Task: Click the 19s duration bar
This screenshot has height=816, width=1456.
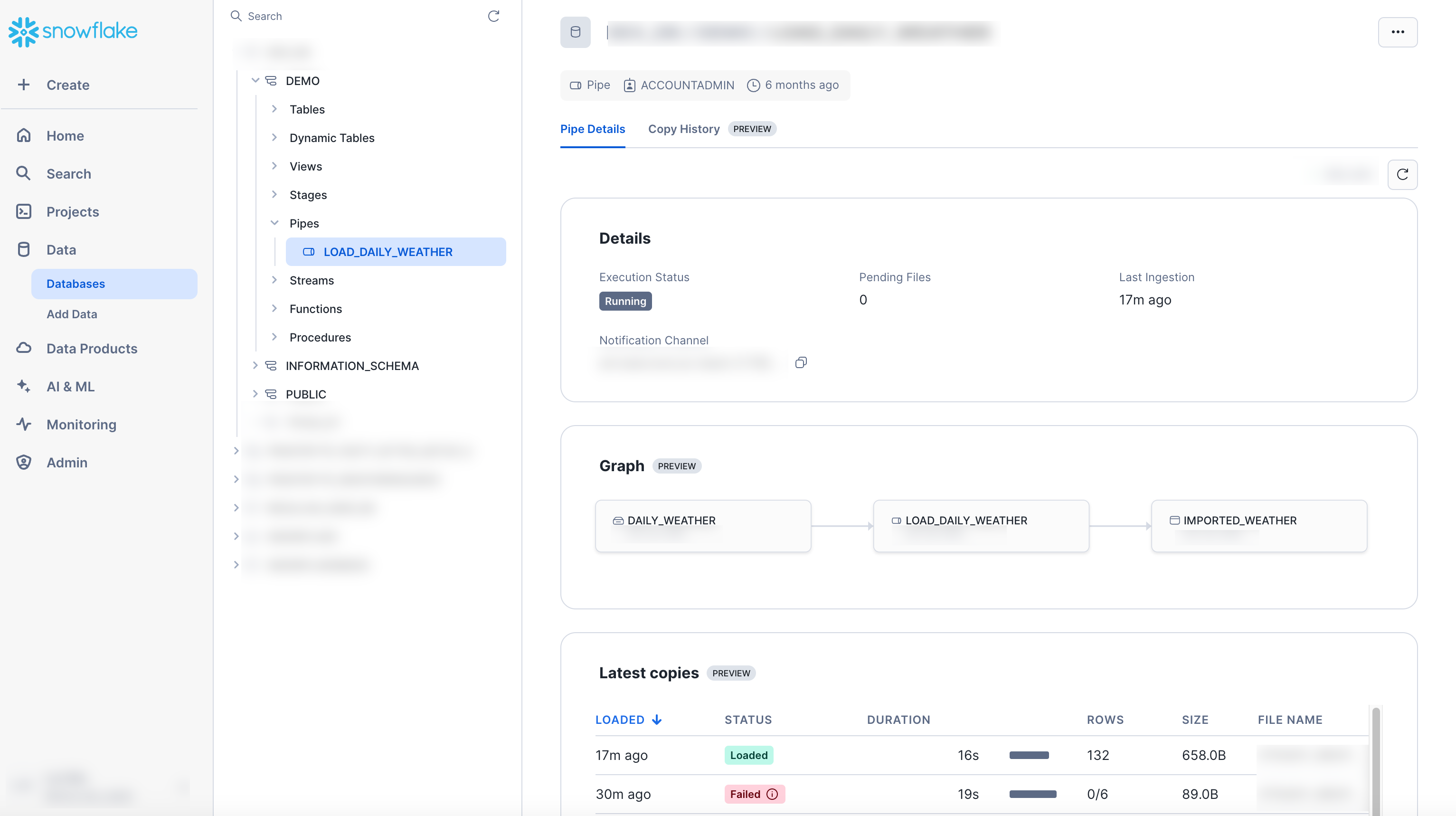Action: (1033, 794)
